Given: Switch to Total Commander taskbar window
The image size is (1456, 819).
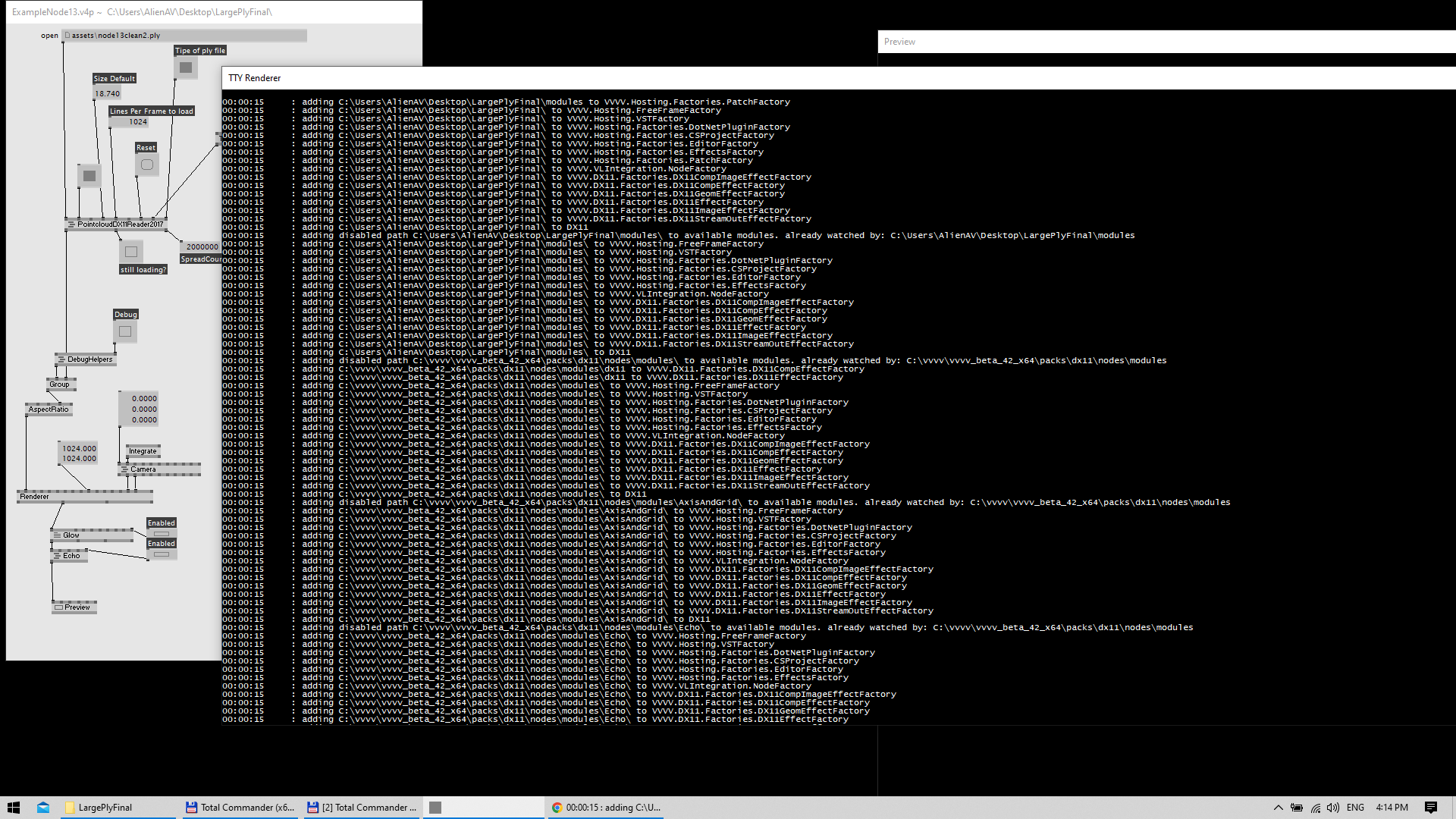Looking at the screenshot, I should pyautogui.click(x=240, y=808).
